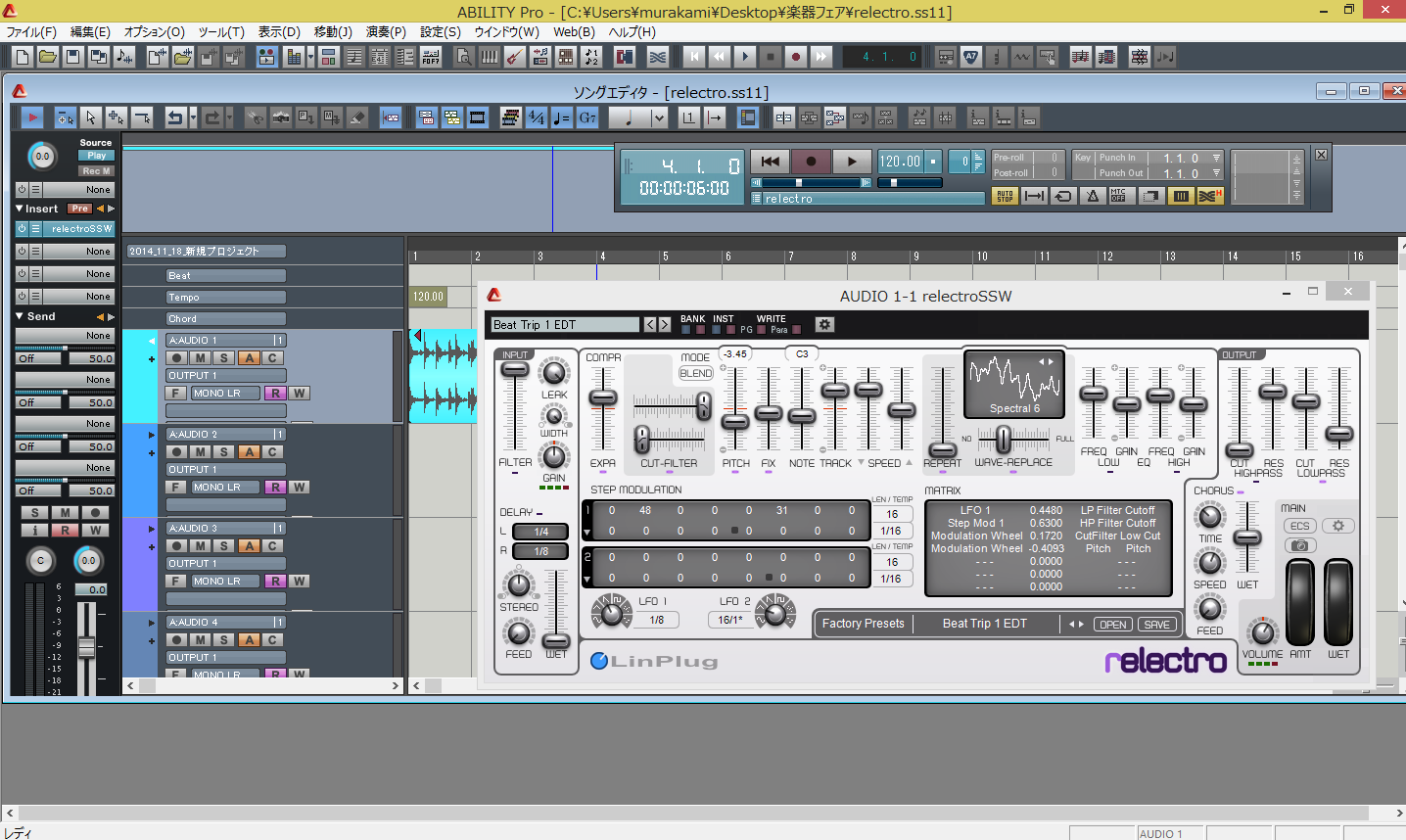Open the ヘルプ(H) menu
Viewport: 1406px width, 840px height.
click(x=633, y=31)
